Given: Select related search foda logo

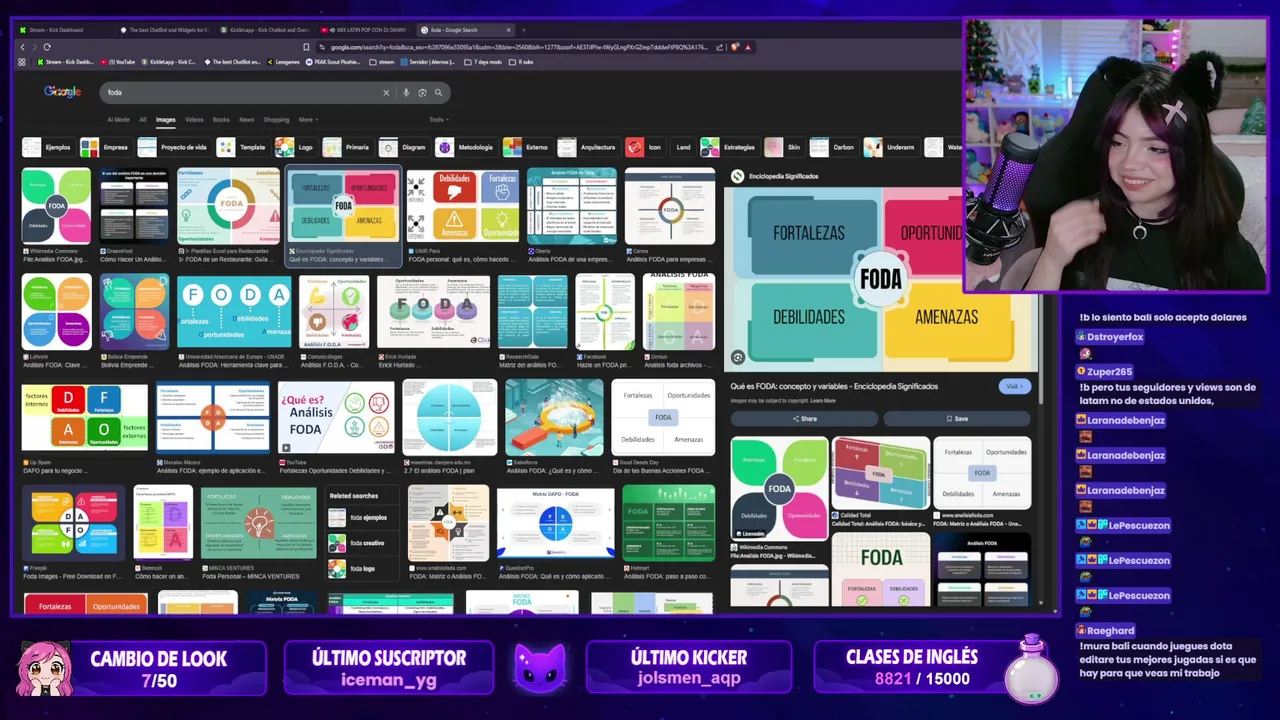Looking at the screenshot, I should coord(363,568).
